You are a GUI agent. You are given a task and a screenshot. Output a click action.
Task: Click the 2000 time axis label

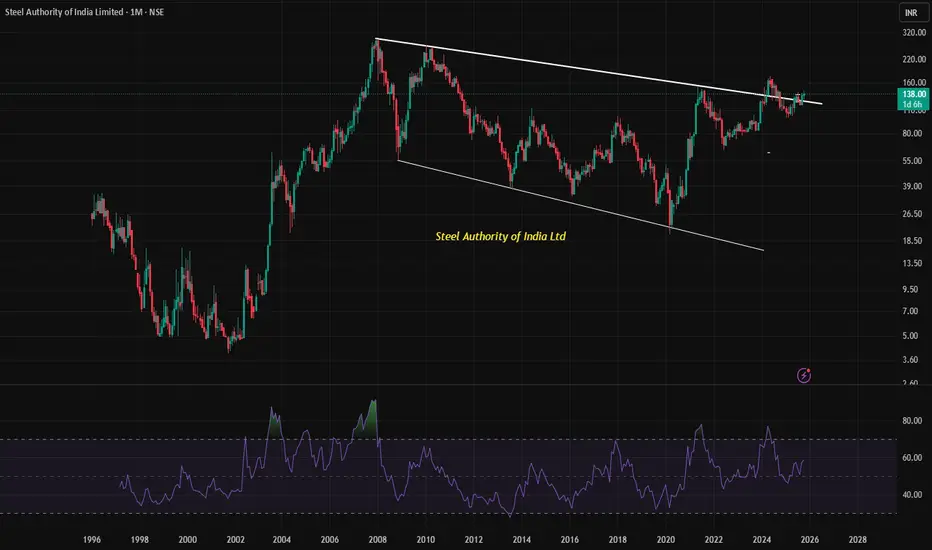click(188, 540)
